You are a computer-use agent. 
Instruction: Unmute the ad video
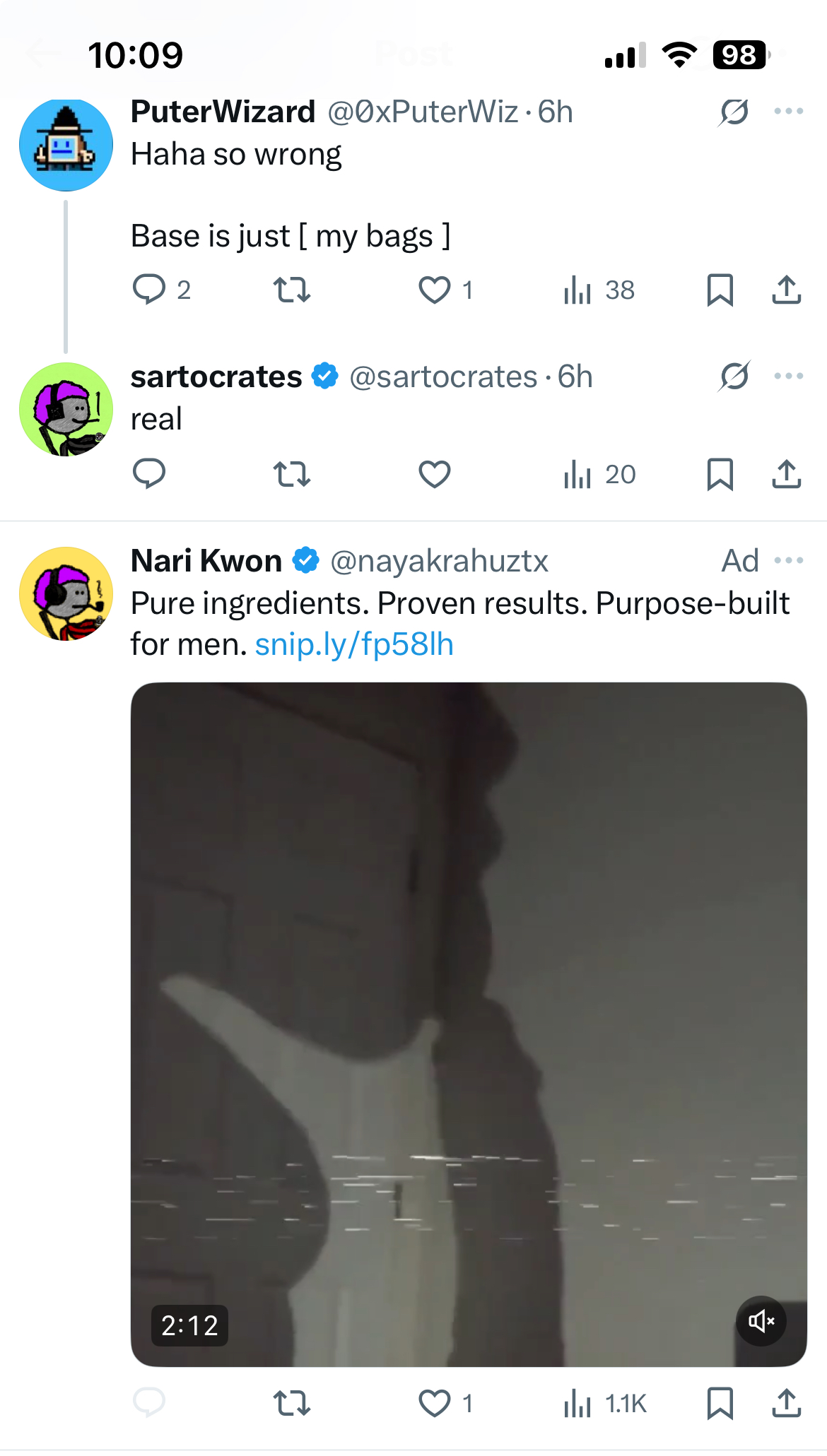(761, 1320)
